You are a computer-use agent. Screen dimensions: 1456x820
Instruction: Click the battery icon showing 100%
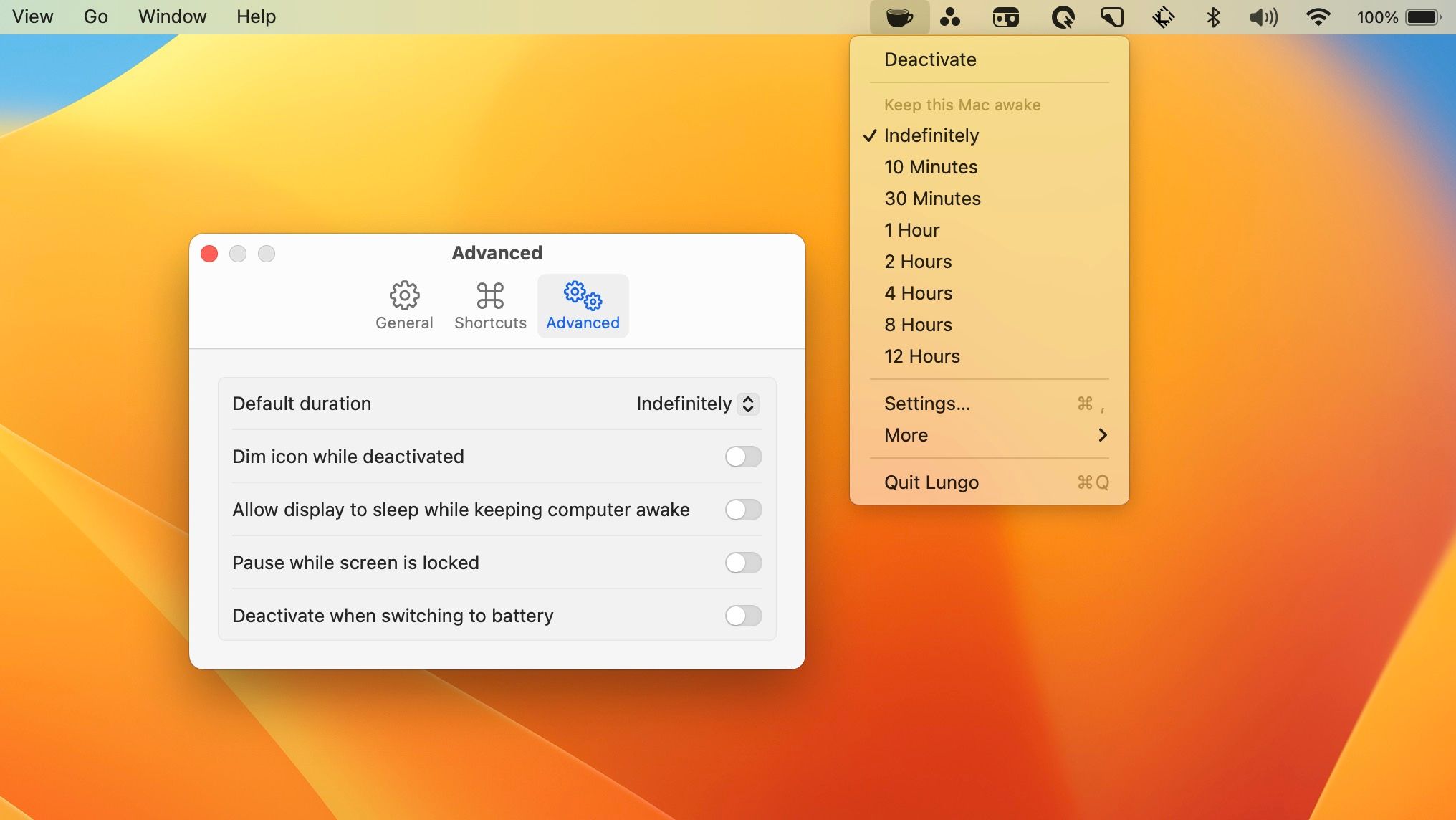click(x=1423, y=17)
